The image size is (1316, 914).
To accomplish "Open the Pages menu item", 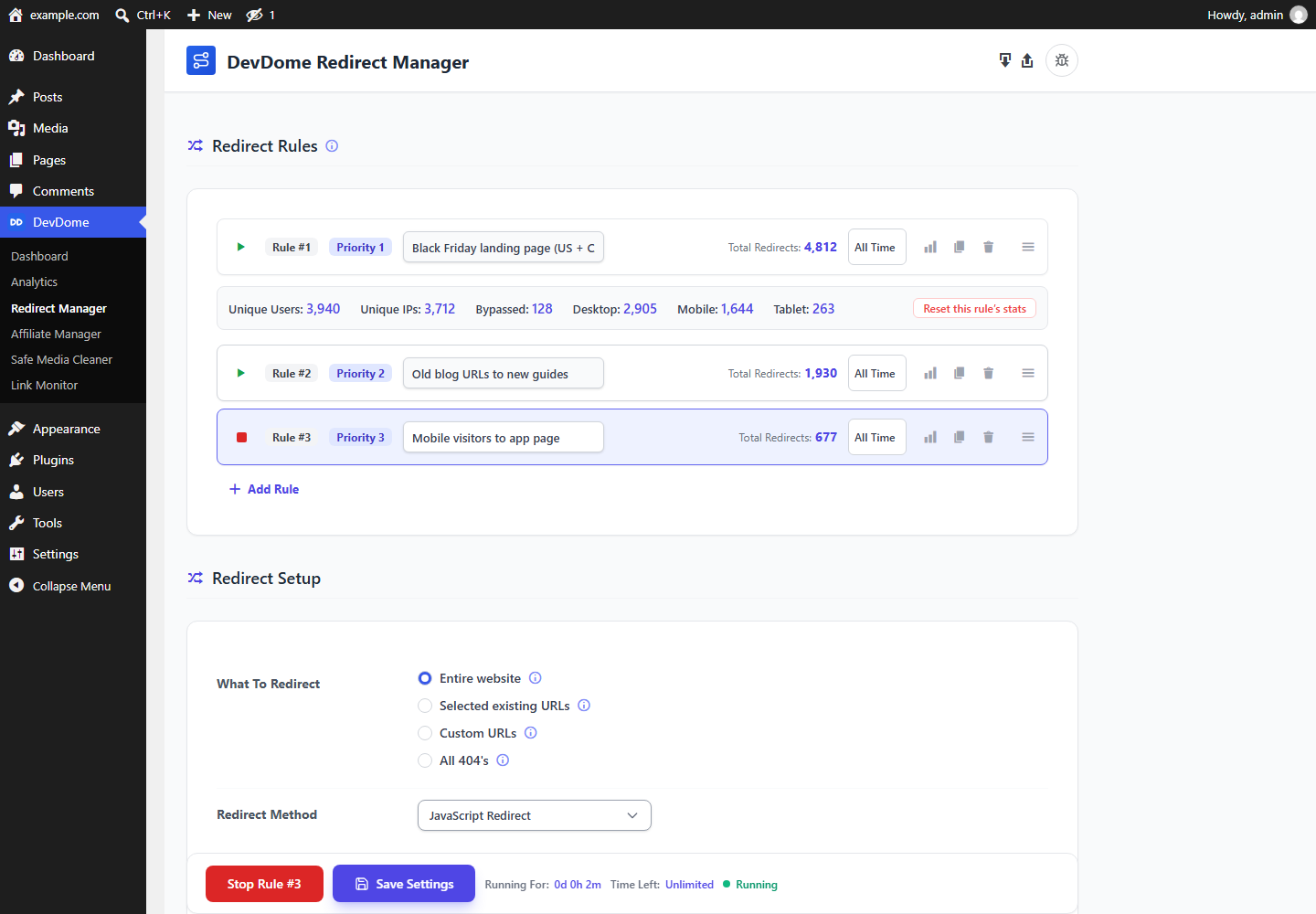I will click(73, 160).
